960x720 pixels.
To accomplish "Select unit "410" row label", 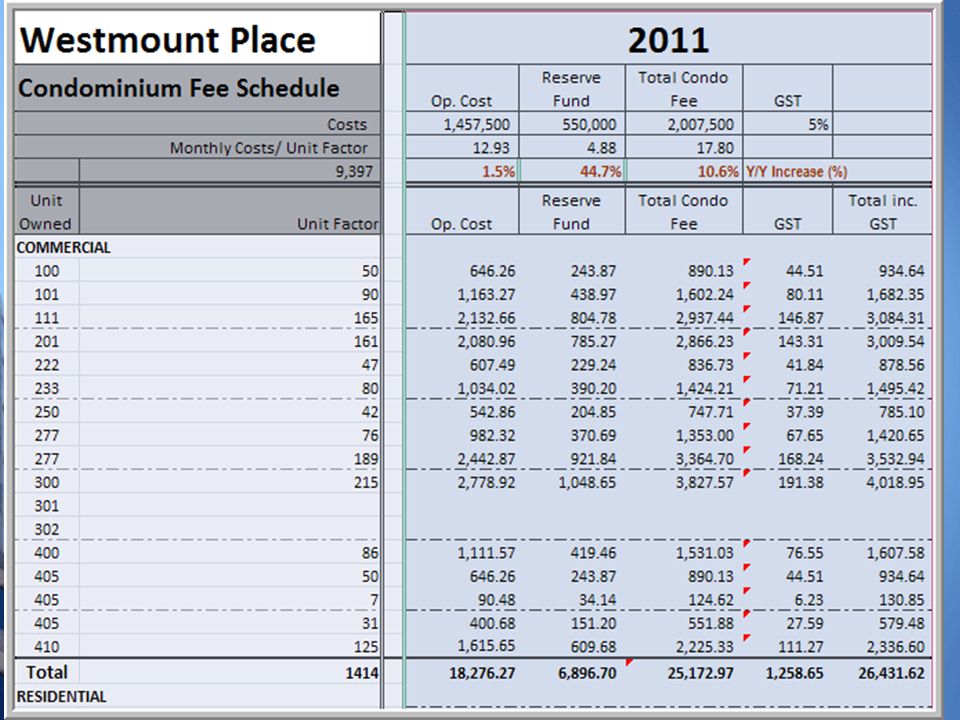I will point(47,647).
